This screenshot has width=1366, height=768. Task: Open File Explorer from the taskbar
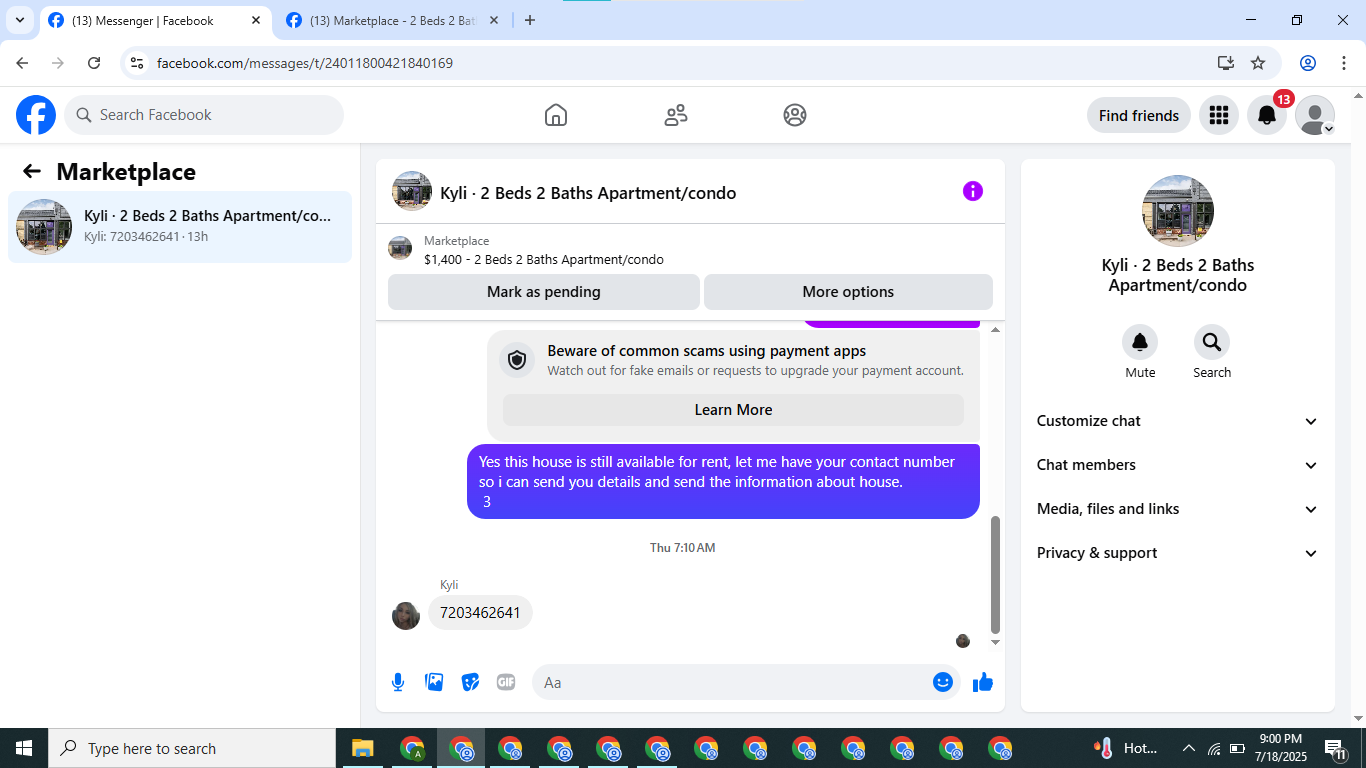pos(362,748)
